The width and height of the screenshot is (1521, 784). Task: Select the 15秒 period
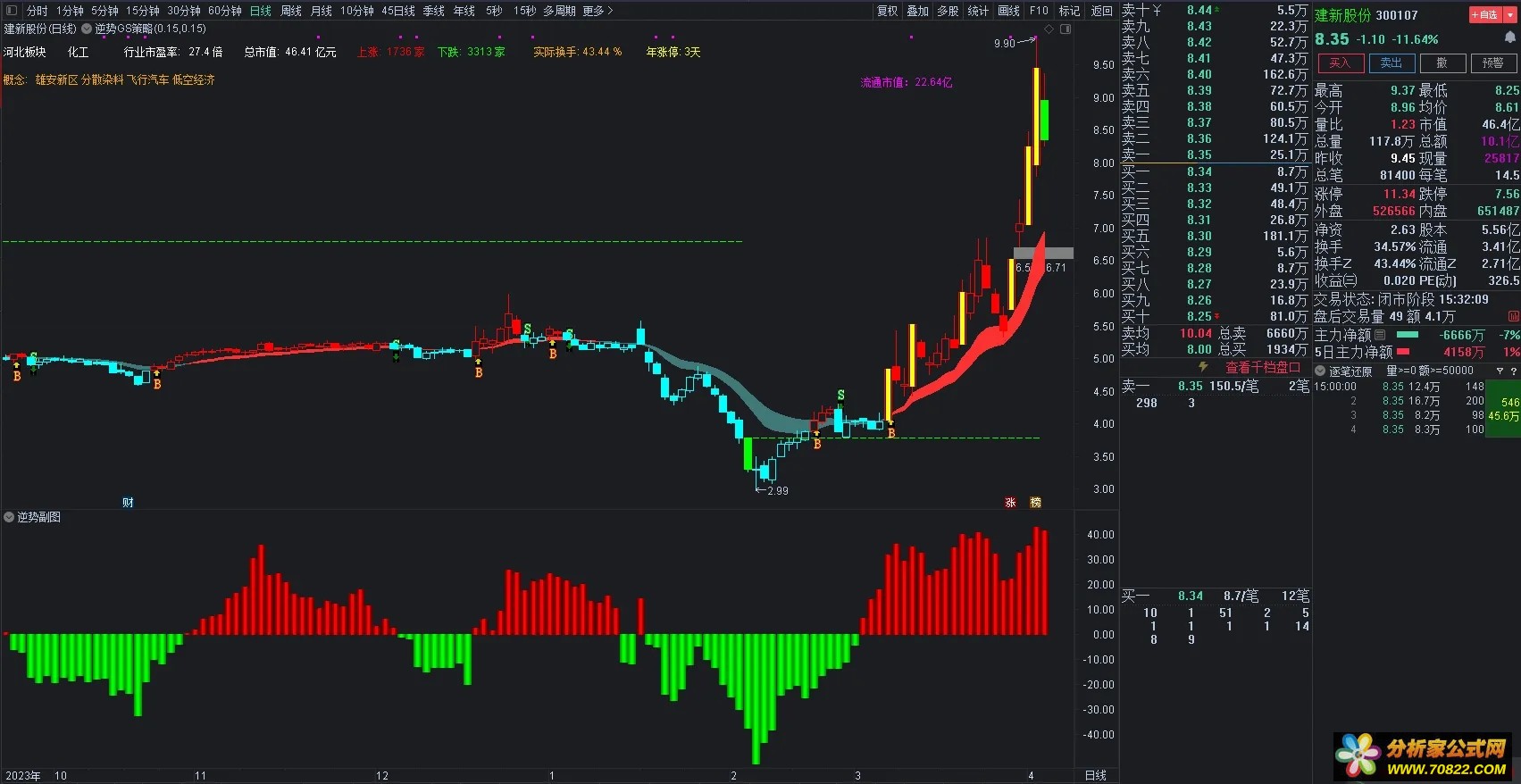point(525,11)
